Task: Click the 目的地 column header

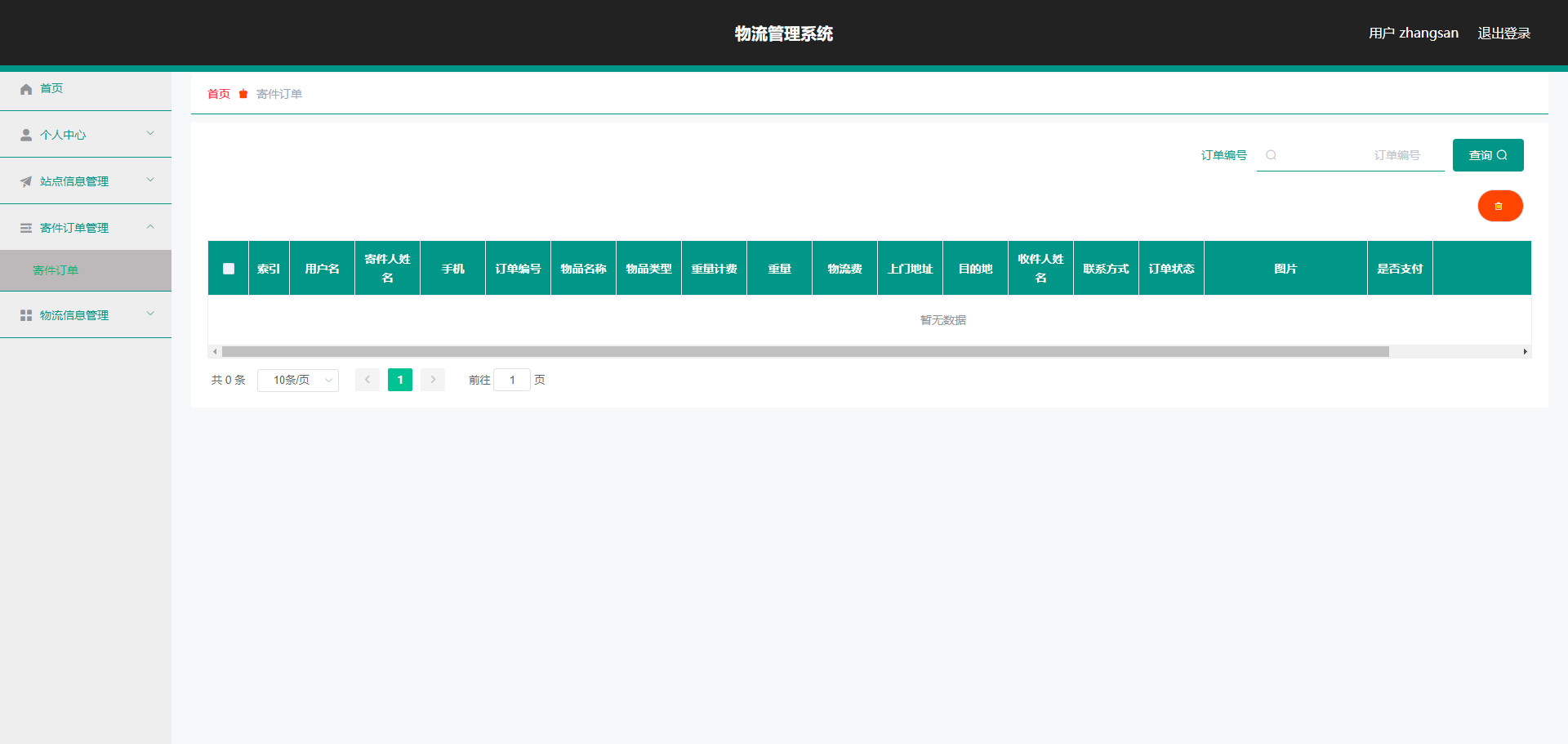Action: click(976, 269)
